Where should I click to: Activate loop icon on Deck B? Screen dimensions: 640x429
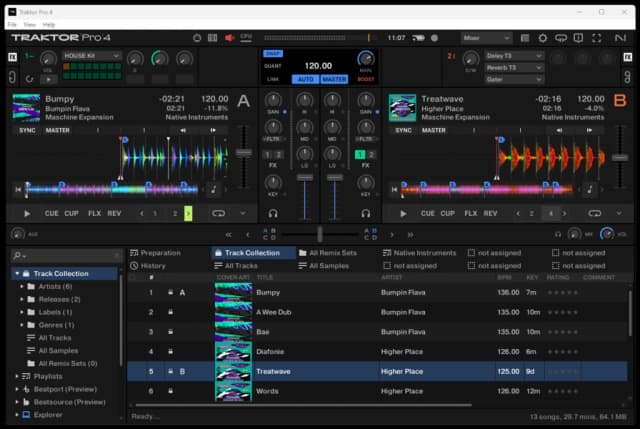coord(595,213)
